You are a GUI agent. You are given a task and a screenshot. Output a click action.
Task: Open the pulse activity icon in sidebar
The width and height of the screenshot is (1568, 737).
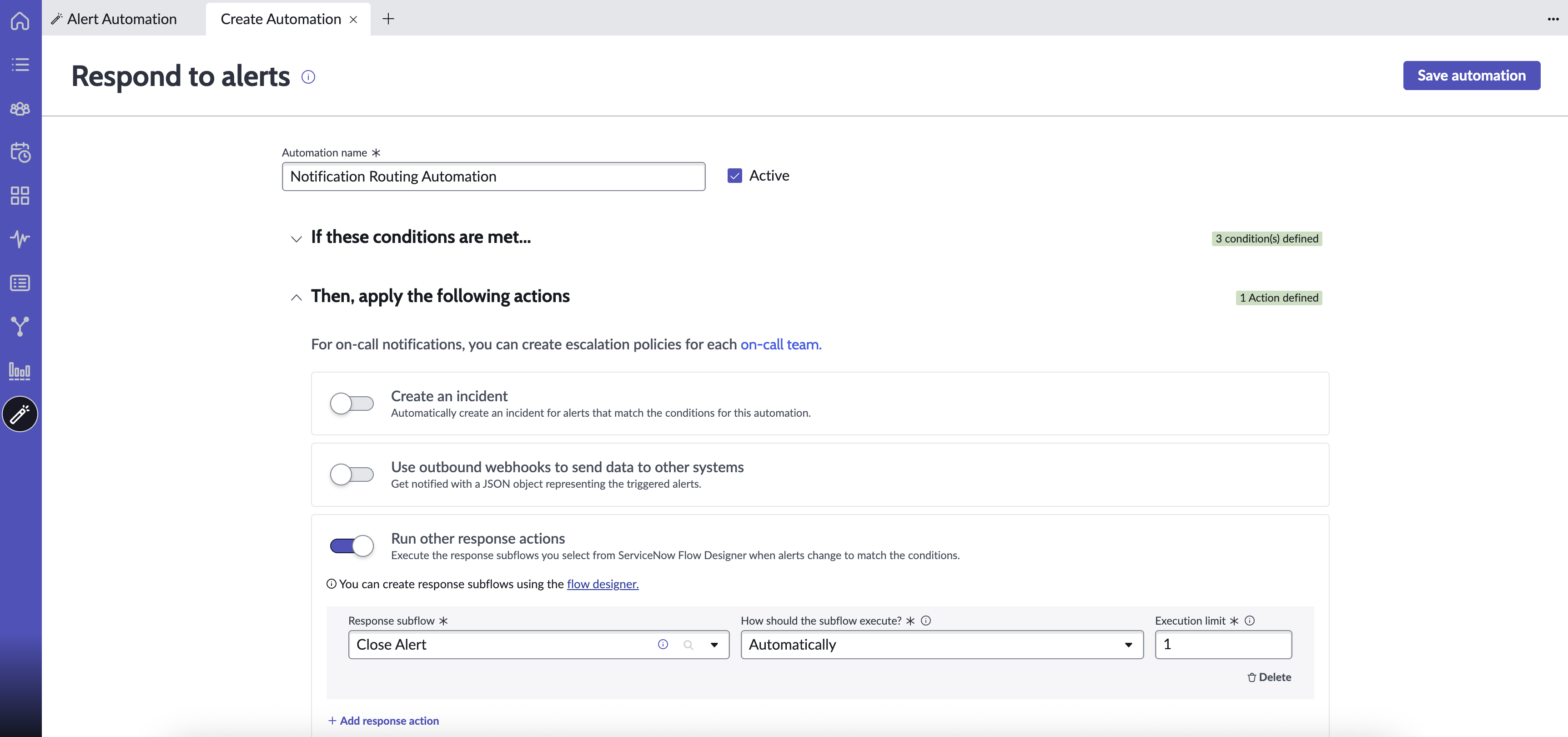coord(20,239)
